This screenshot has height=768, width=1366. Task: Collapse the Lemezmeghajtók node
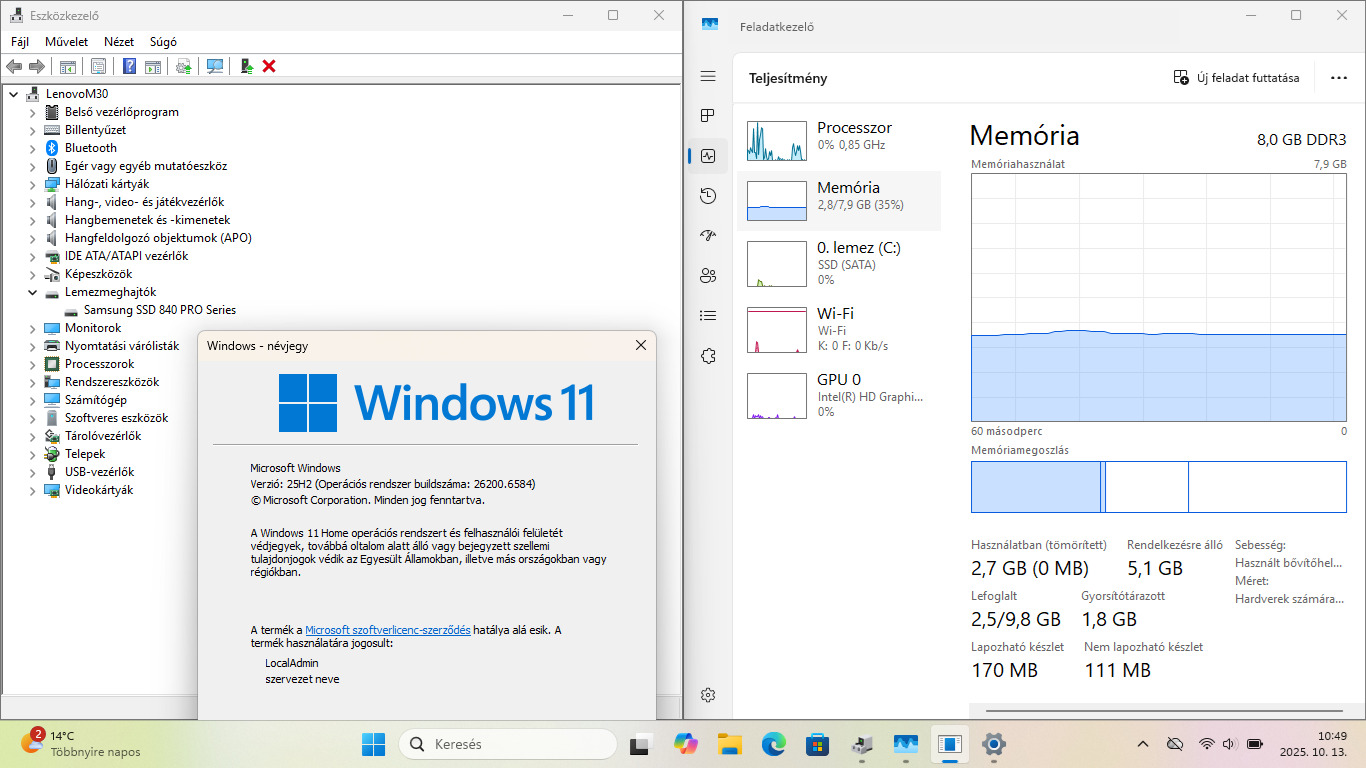click(x=32, y=292)
